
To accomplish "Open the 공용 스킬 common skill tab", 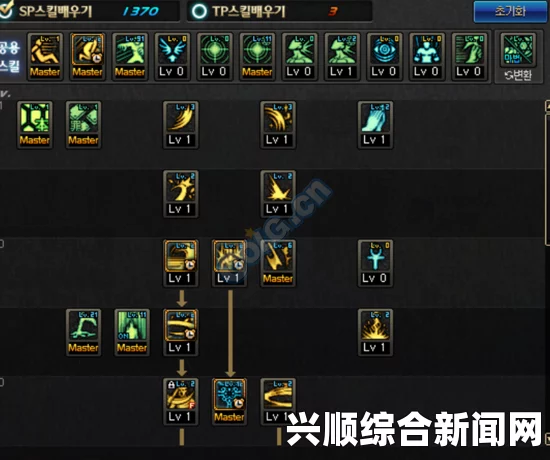I will pyautogui.click(x=10, y=56).
